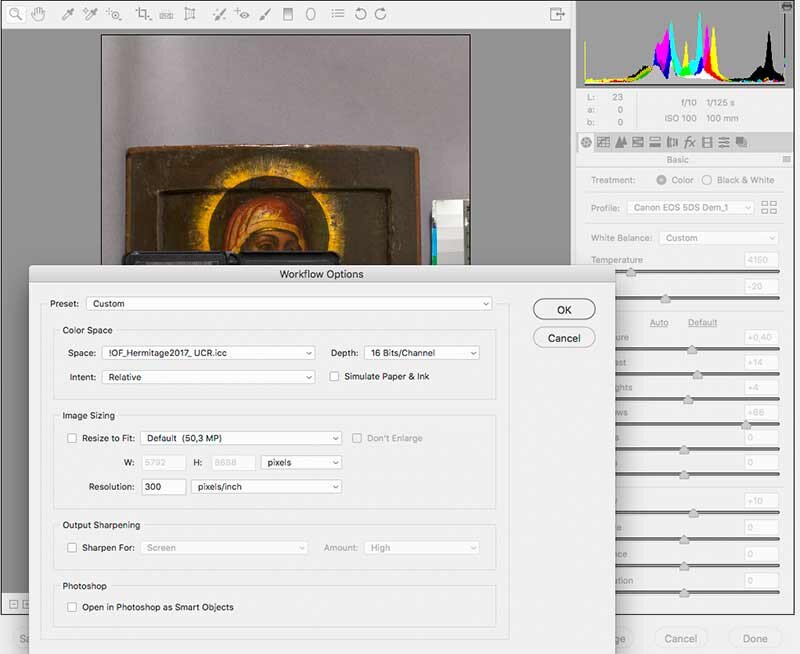Open the Intent Relative dropdown
The height and width of the screenshot is (654, 800).
point(207,377)
